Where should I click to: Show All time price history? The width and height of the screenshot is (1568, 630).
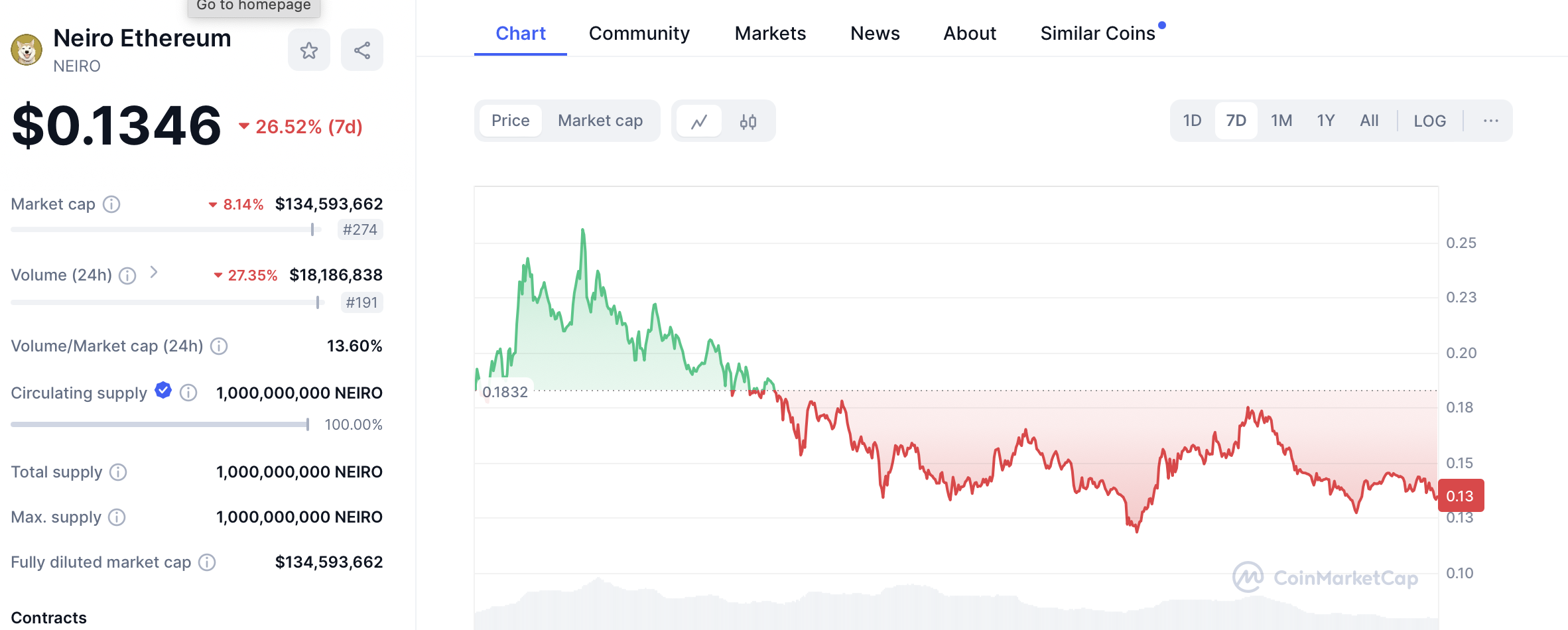[1369, 121]
